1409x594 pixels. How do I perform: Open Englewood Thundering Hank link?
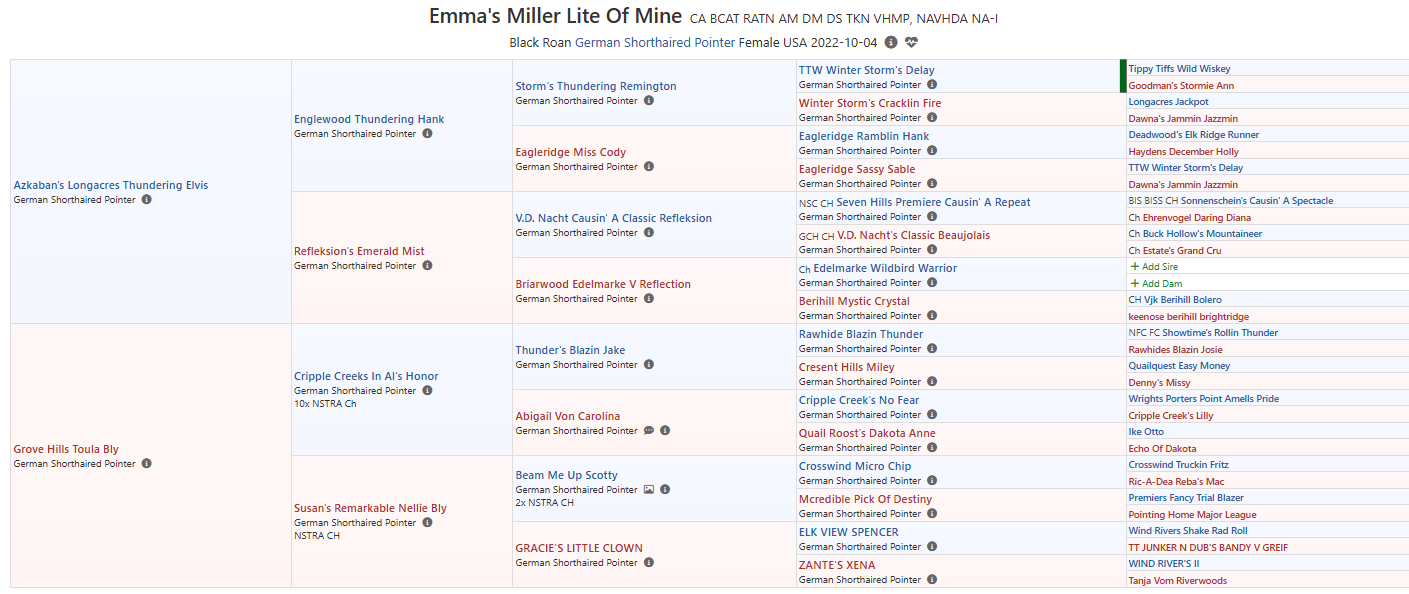369,119
